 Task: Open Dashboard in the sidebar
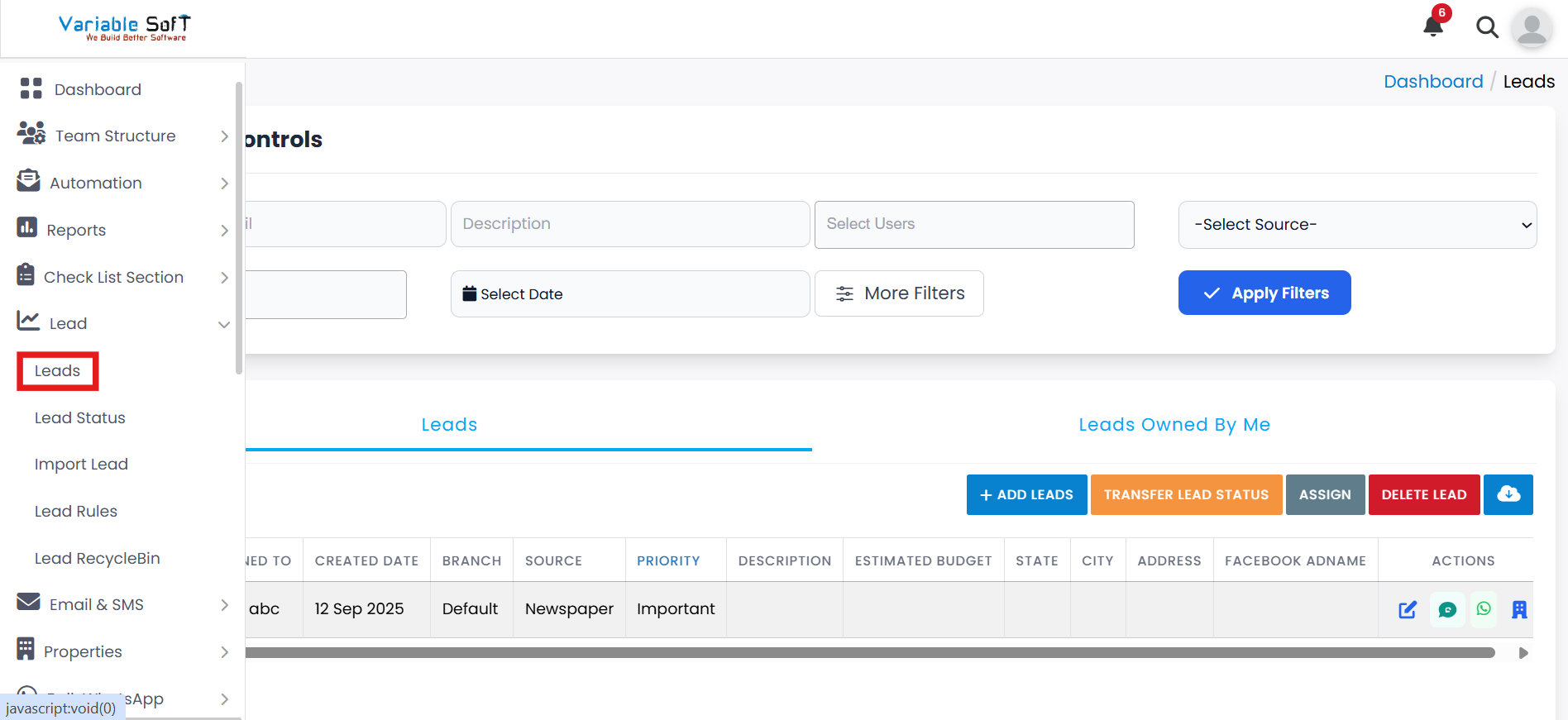(x=98, y=89)
